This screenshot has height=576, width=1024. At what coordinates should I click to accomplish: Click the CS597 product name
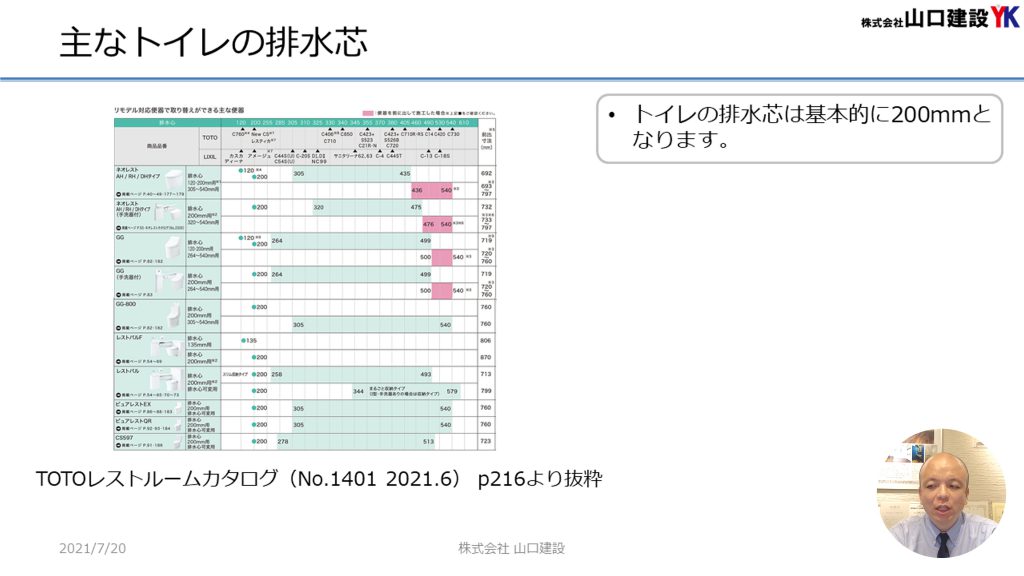124,438
